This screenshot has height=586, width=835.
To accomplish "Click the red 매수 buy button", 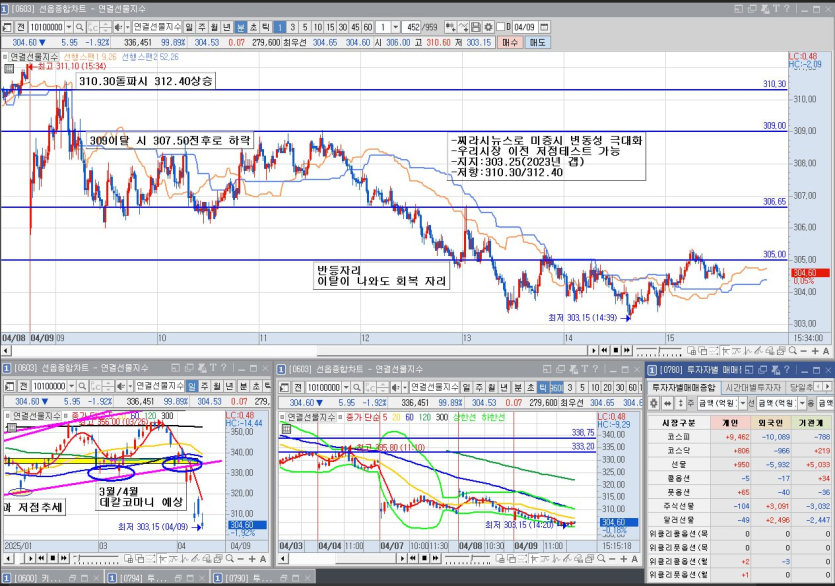I will [x=510, y=43].
